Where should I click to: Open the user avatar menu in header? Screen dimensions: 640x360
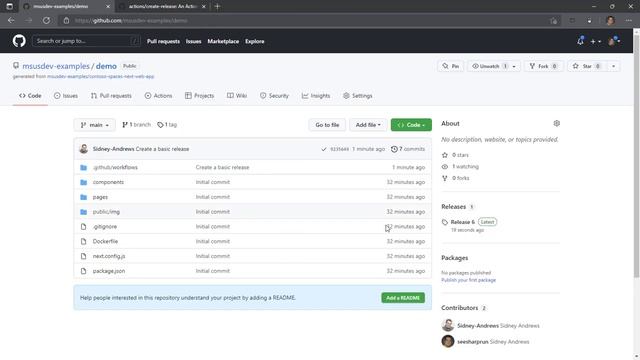click(614, 41)
